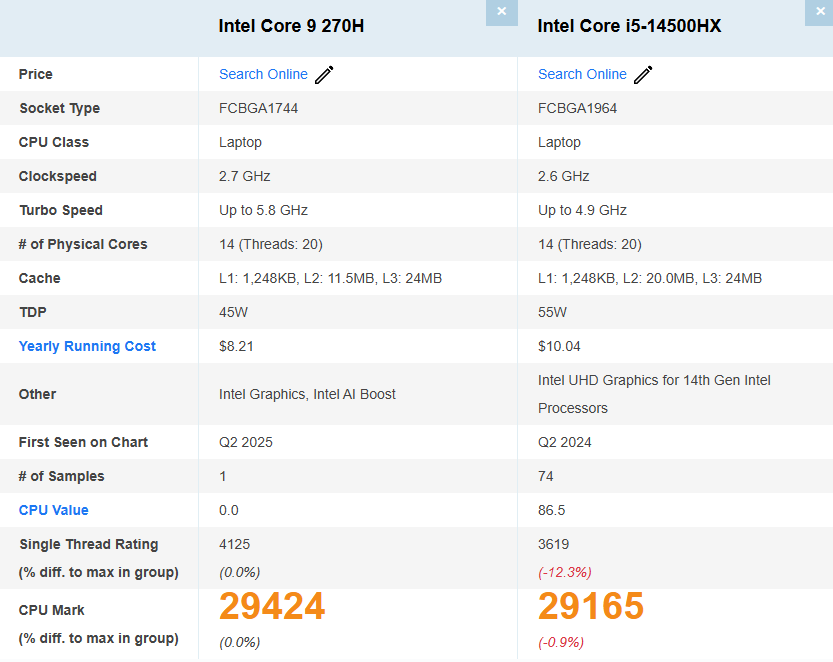Search Online for Intel Core i5-14500HX pricing

[582, 74]
